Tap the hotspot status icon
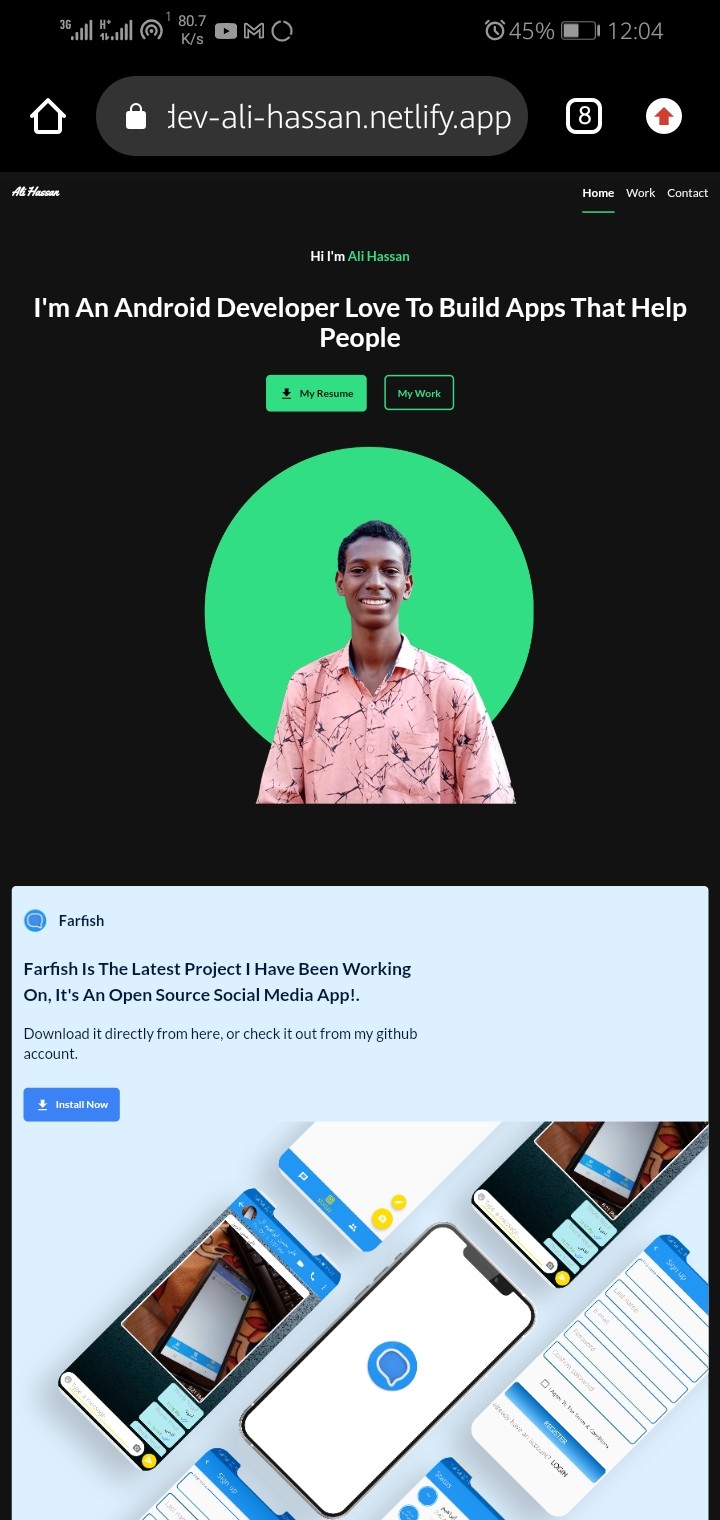Viewport: 720px width, 1520px height. pos(152,31)
